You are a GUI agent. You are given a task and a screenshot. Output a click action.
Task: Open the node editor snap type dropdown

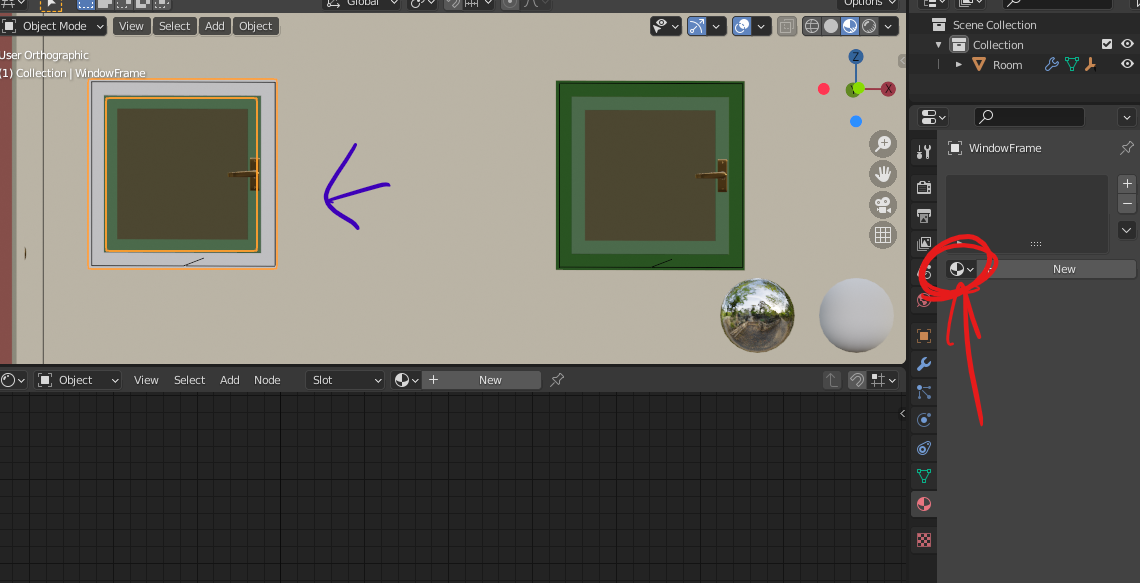[883, 380]
